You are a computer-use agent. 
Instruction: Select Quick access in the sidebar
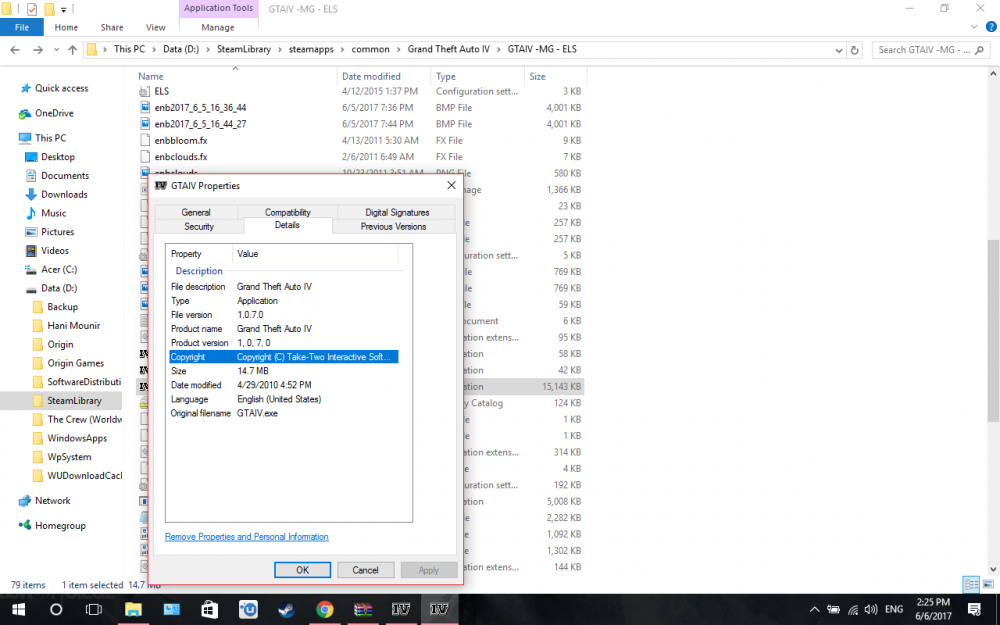pyautogui.click(x=61, y=88)
